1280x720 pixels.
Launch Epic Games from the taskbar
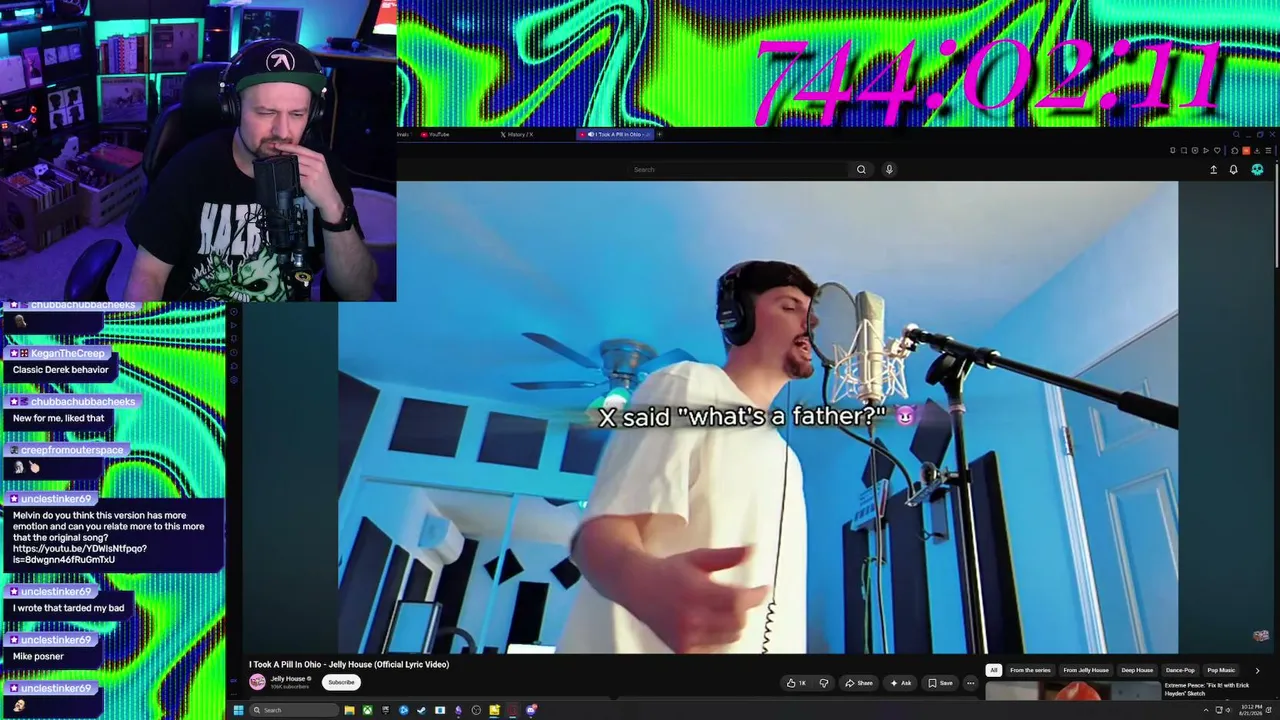click(385, 710)
